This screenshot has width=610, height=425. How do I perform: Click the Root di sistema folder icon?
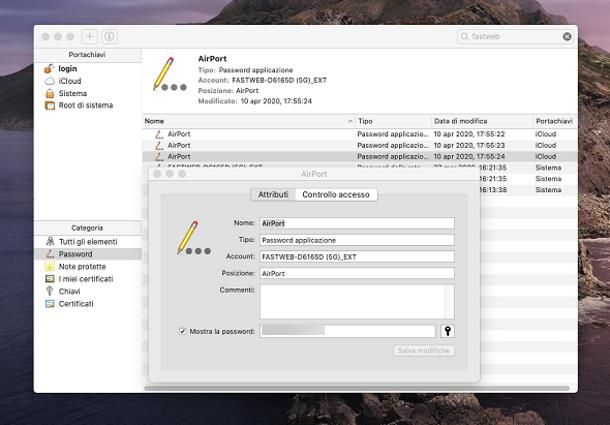point(50,105)
